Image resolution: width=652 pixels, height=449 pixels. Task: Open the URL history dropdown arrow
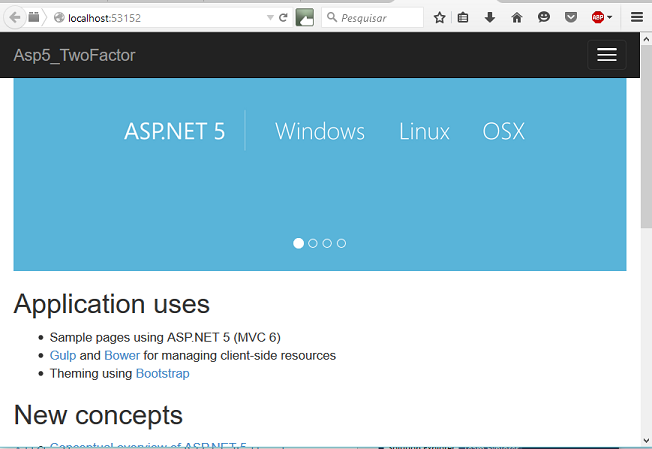click(270, 17)
